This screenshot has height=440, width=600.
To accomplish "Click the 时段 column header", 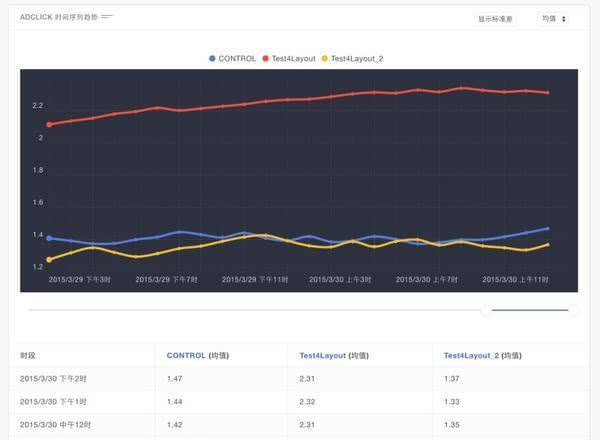I will pos(28,355).
